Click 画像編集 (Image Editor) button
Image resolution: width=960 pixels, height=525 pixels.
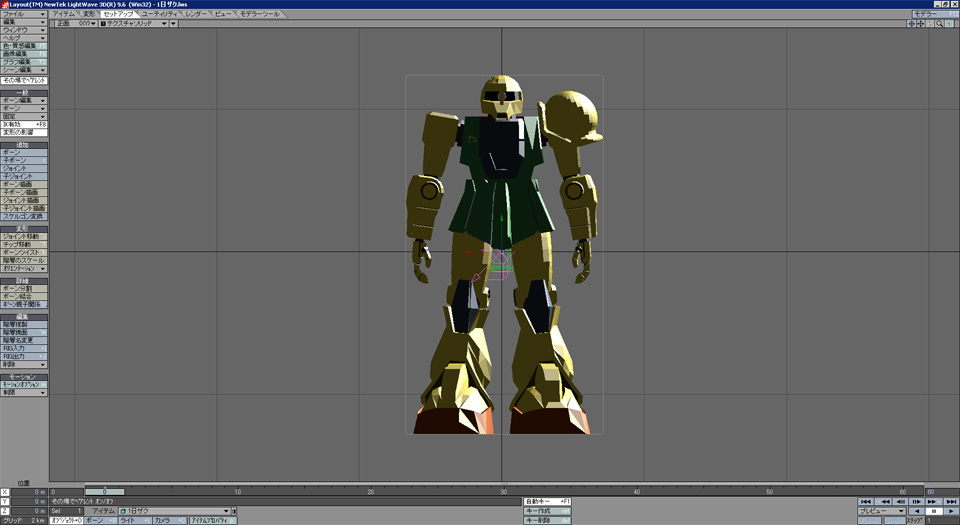pos(24,54)
